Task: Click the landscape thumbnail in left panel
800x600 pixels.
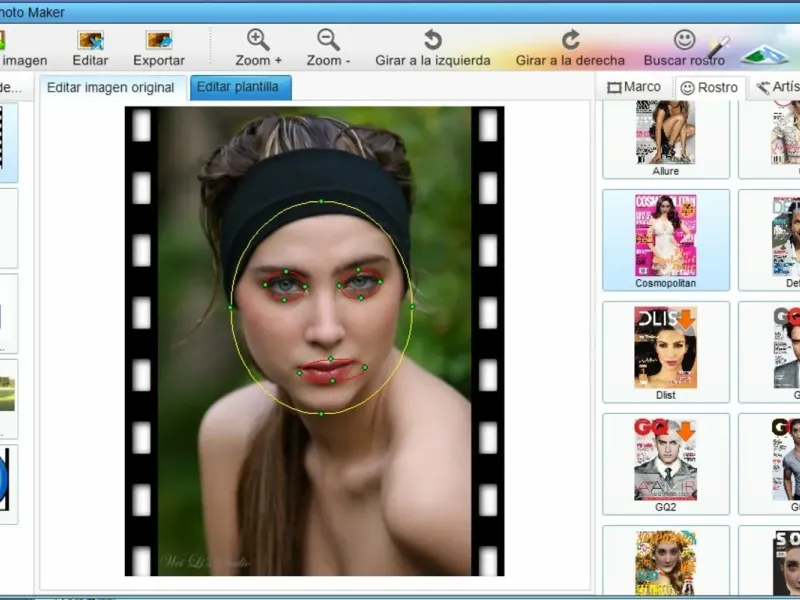Action: tap(8, 392)
